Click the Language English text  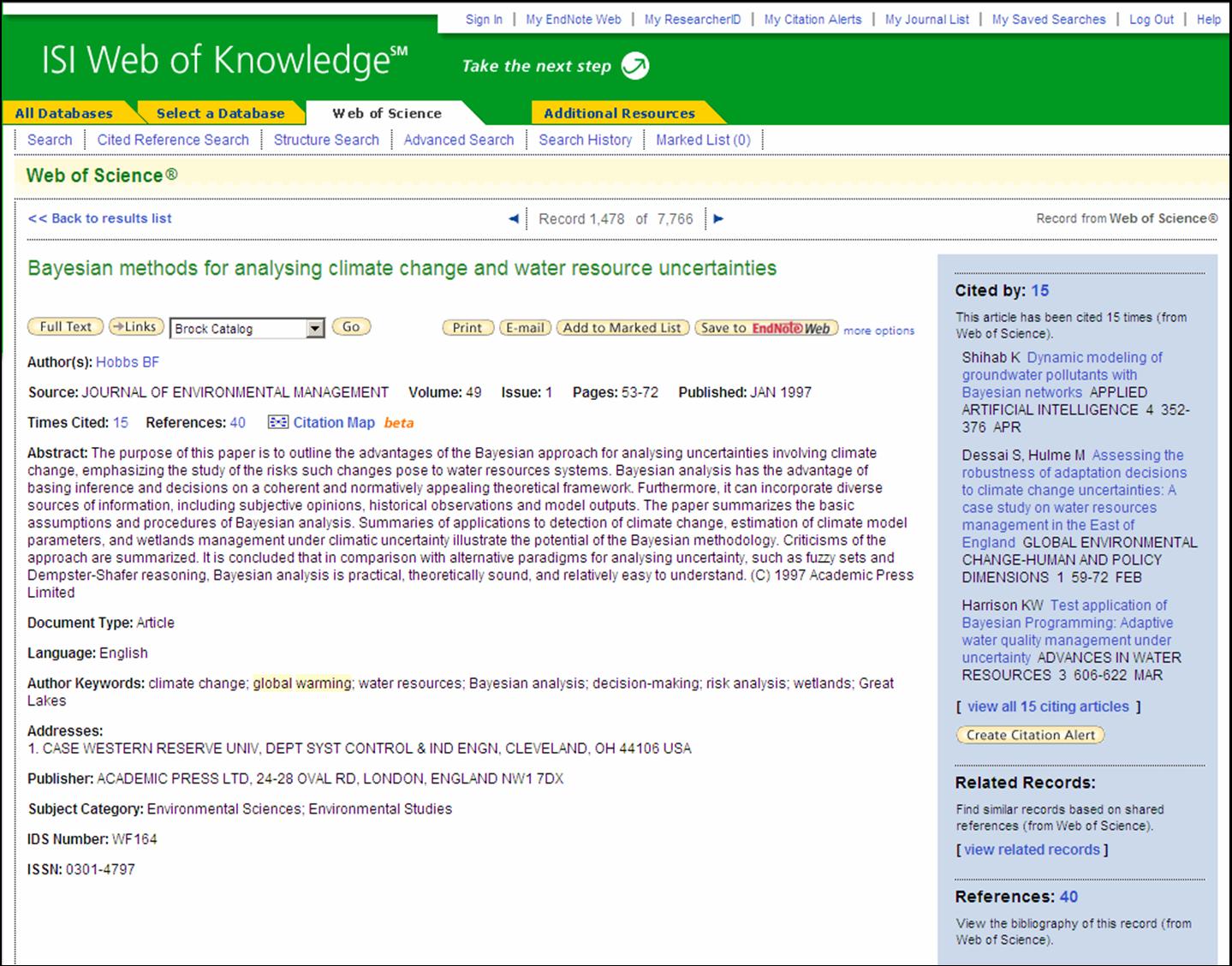87,653
